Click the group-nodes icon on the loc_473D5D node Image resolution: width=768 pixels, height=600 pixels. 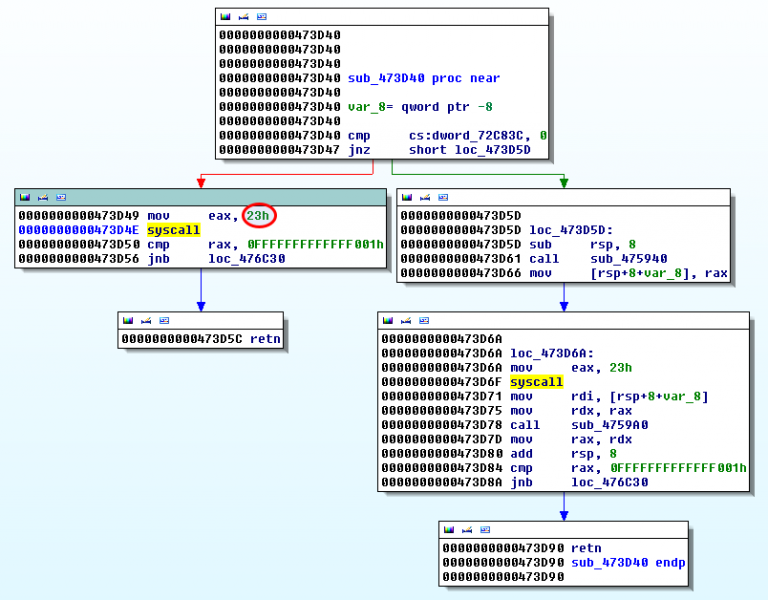(442, 197)
